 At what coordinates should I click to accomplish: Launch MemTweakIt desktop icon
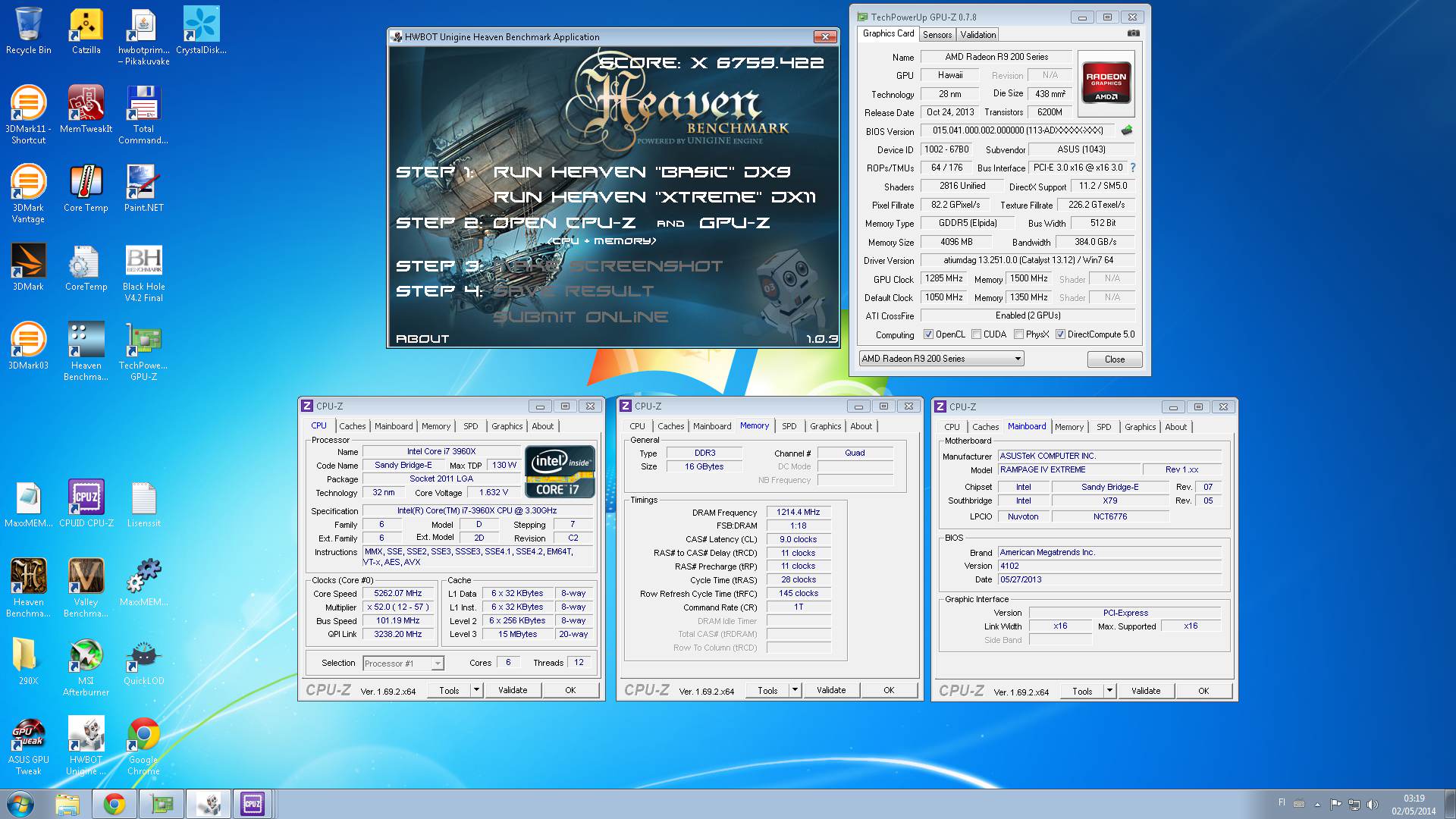86,109
